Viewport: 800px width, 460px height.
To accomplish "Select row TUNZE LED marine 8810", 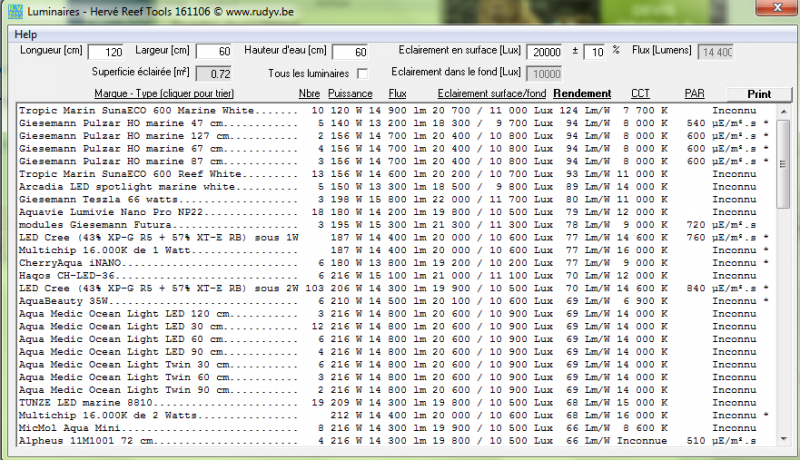I will point(396,403).
